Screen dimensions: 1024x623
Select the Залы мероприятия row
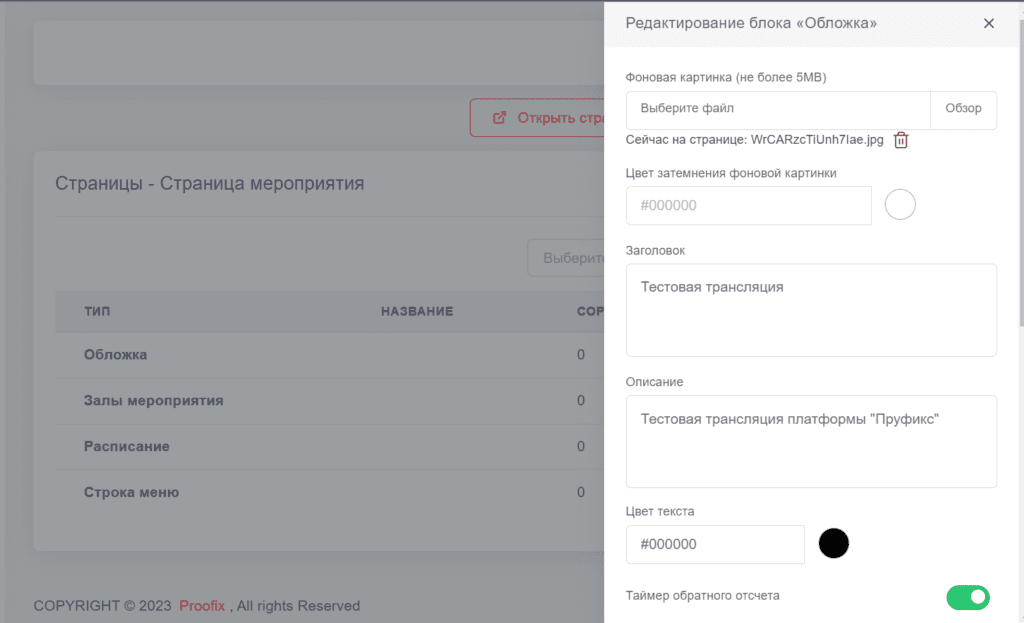[x=153, y=401]
